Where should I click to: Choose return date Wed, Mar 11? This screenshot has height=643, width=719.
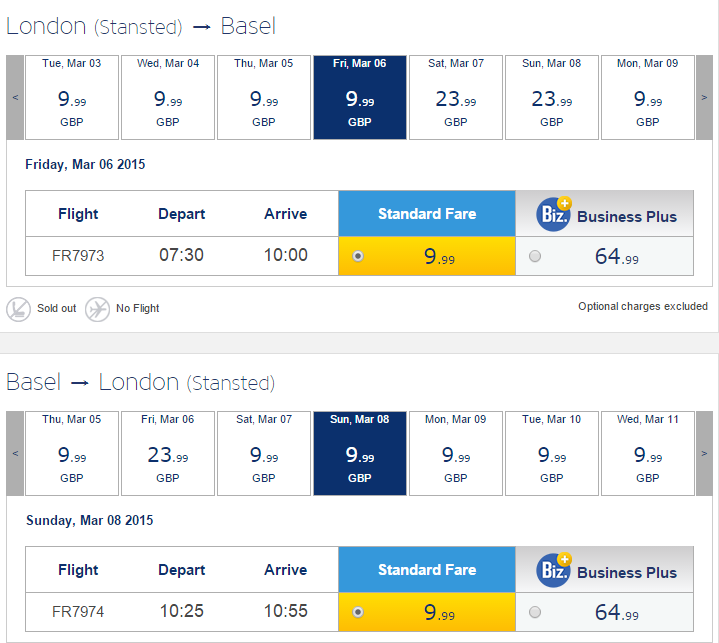(x=647, y=453)
